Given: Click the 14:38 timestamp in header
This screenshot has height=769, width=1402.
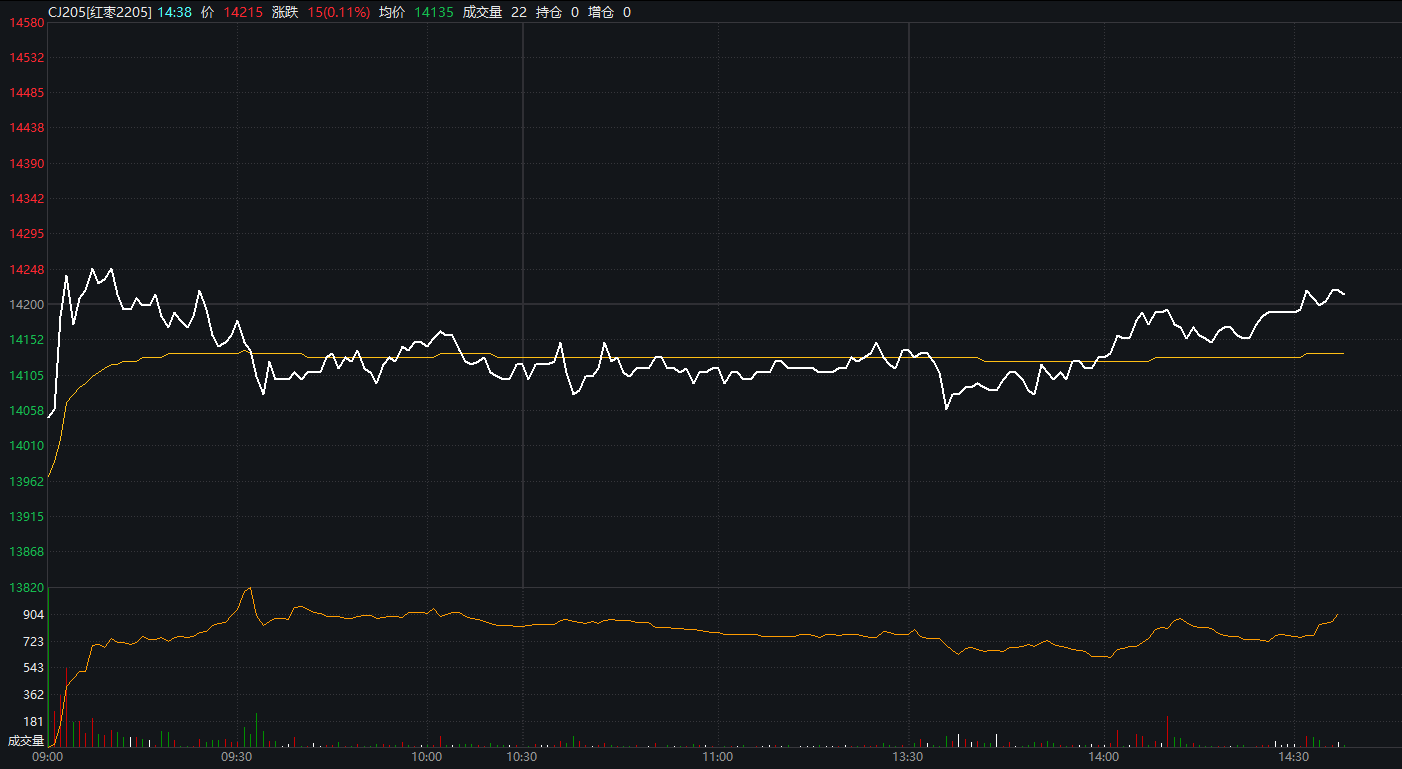Looking at the screenshot, I should pyautogui.click(x=174, y=12).
